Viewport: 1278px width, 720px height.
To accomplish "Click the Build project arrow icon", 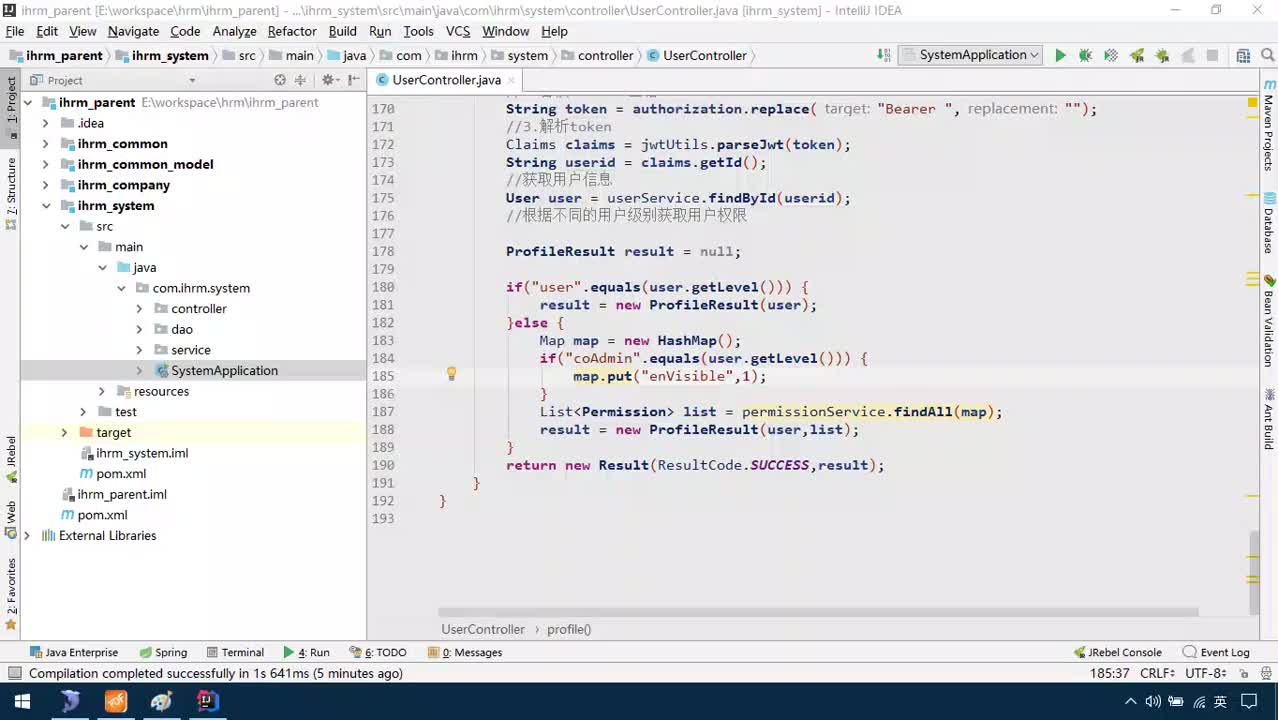I will (884, 55).
